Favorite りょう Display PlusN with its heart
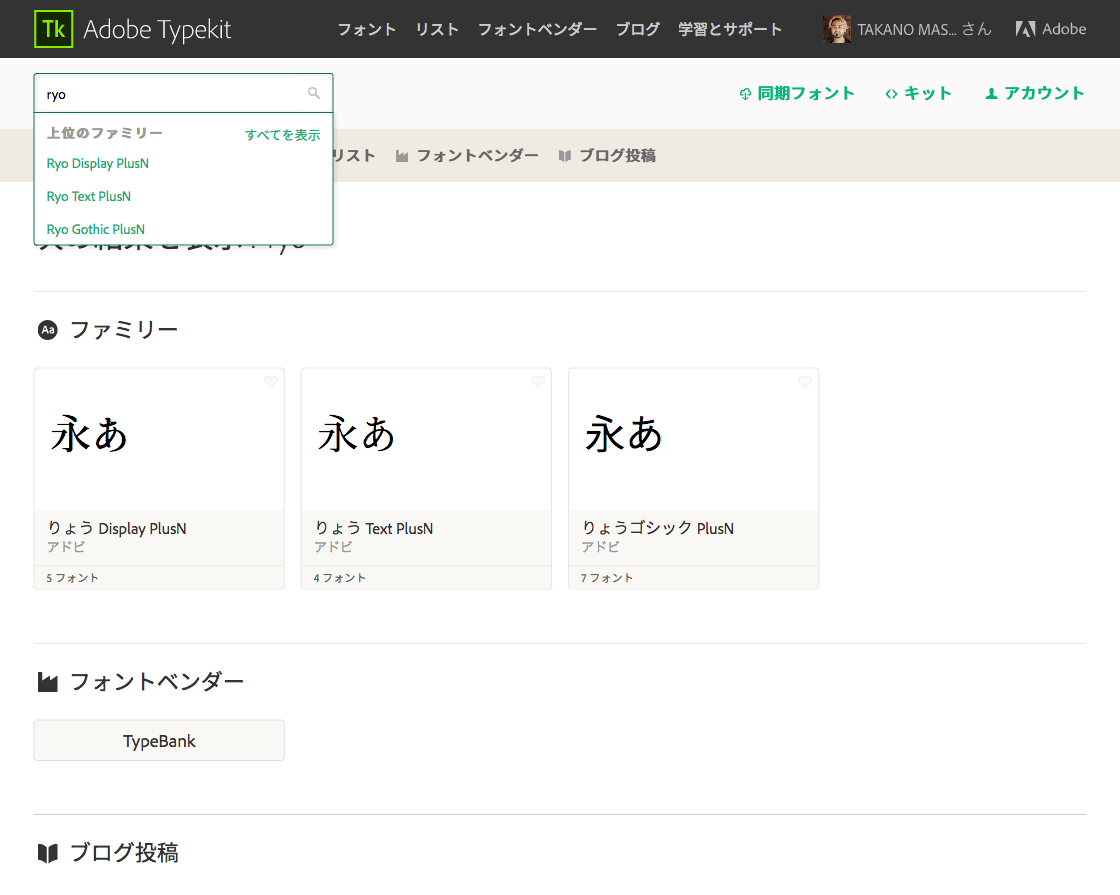Viewport: 1120px width, 895px height. 271,381
